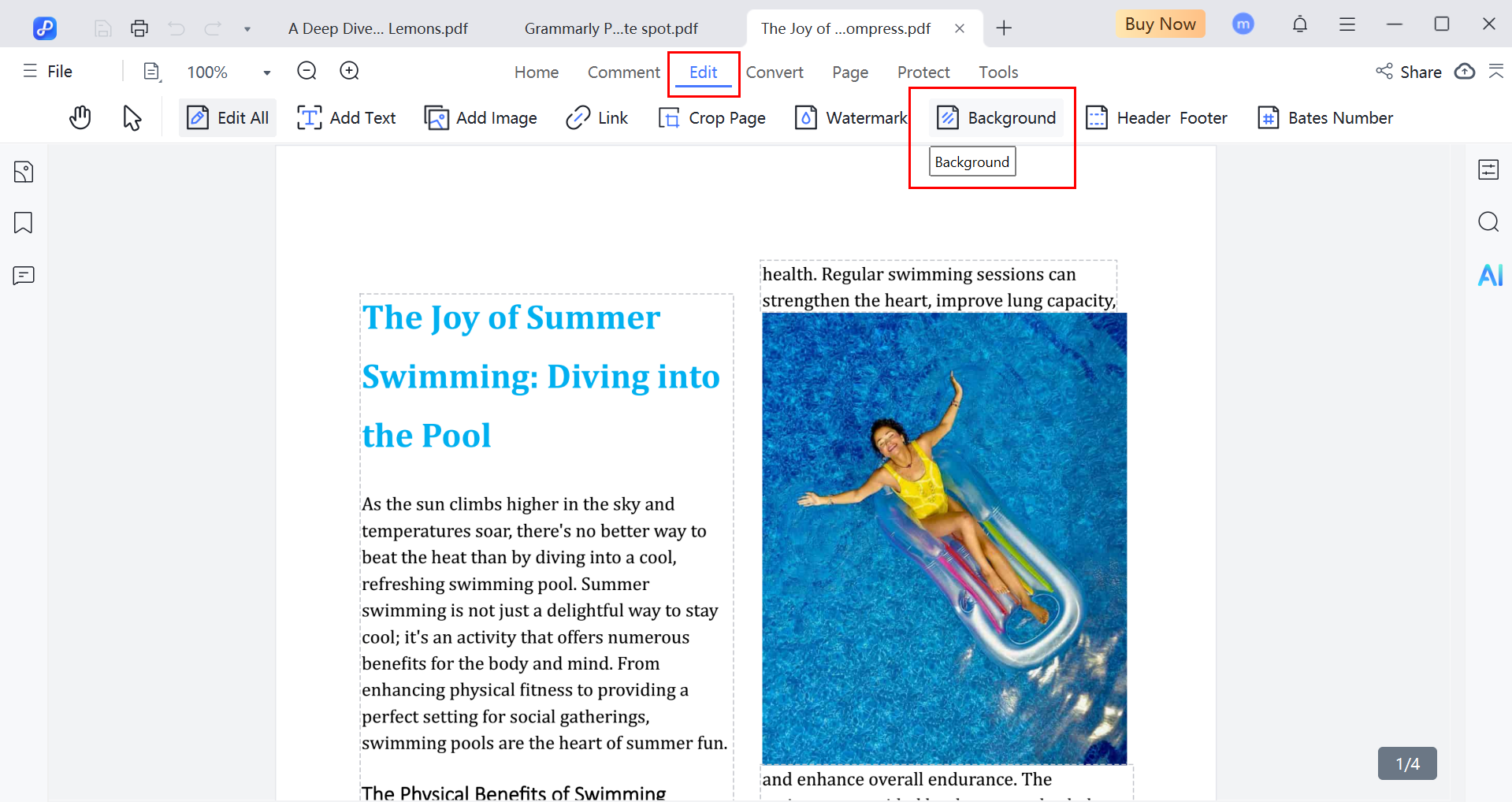
Task: Switch to the Grammarly document tab
Action: 611,29
